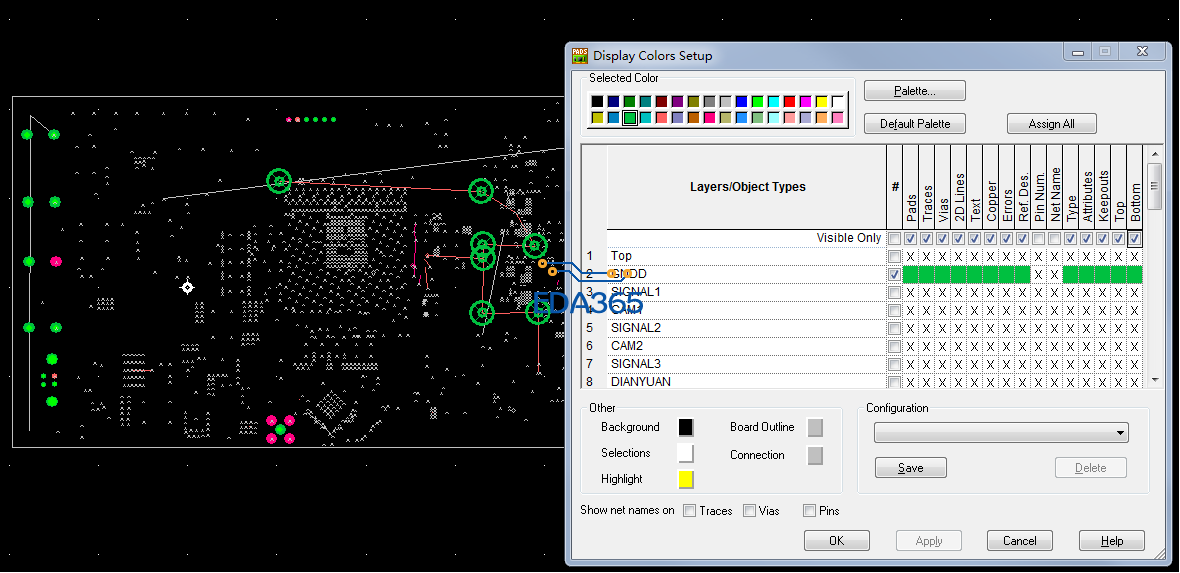Change the Highlight color swatch

pos(686,479)
